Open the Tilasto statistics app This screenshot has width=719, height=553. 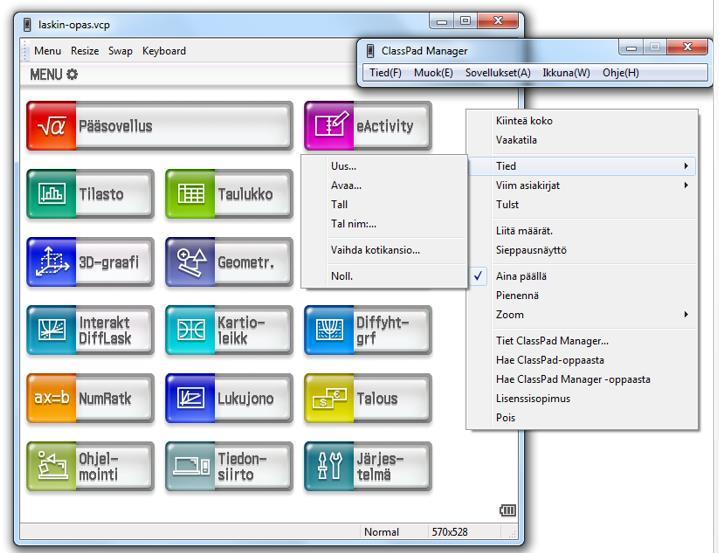pyautogui.click(x=90, y=194)
